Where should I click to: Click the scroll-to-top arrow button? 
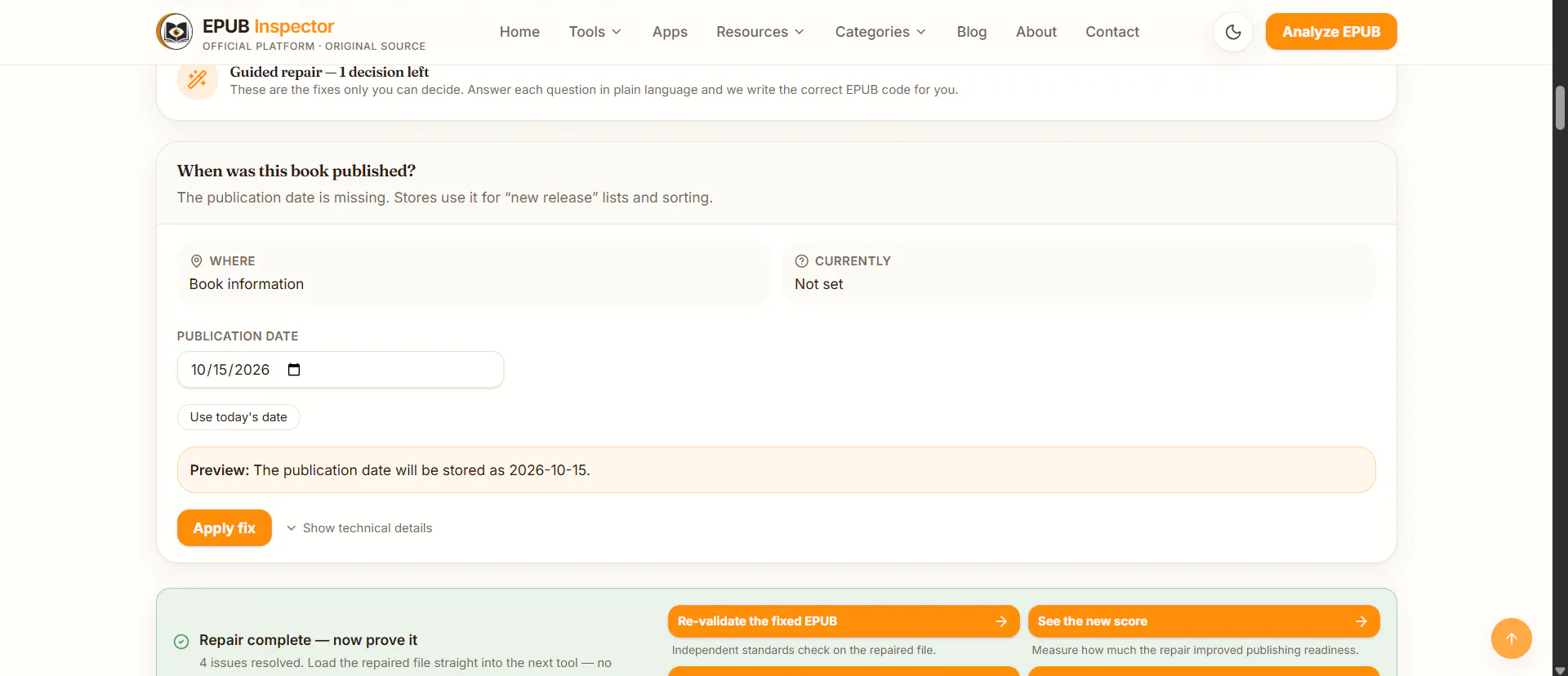(1512, 638)
